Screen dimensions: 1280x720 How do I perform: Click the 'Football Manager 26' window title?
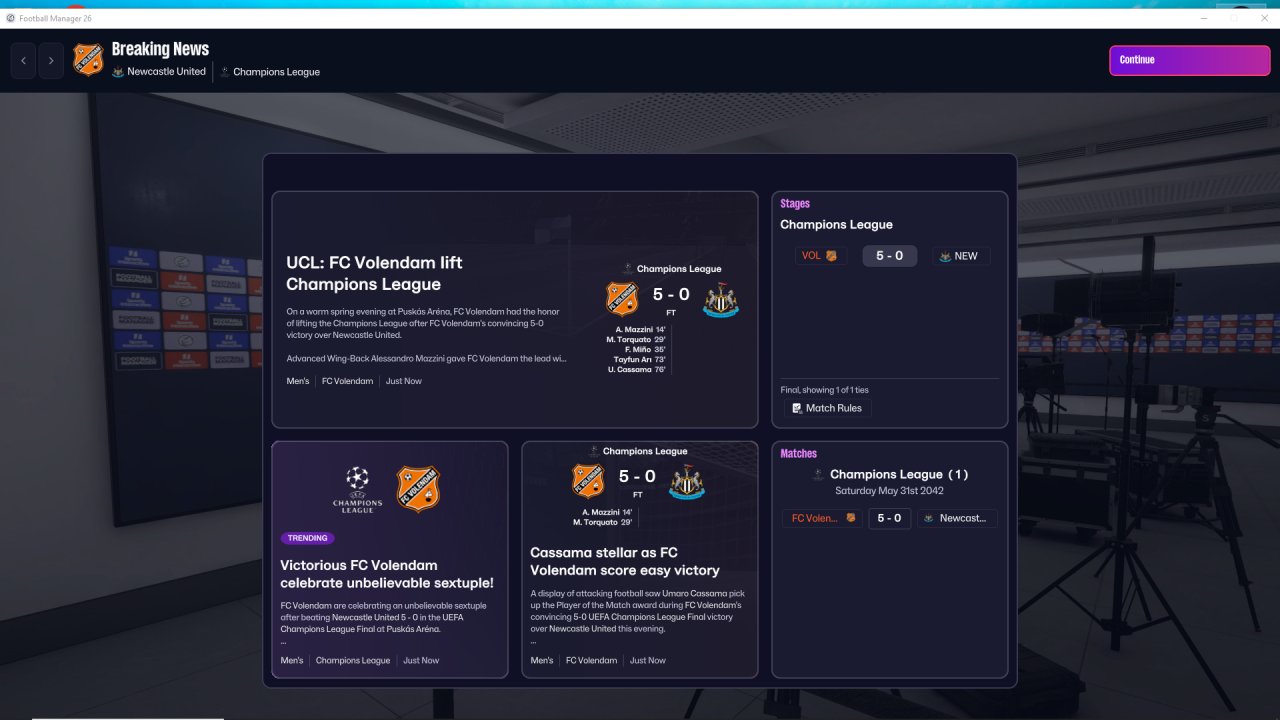(55, 18)
